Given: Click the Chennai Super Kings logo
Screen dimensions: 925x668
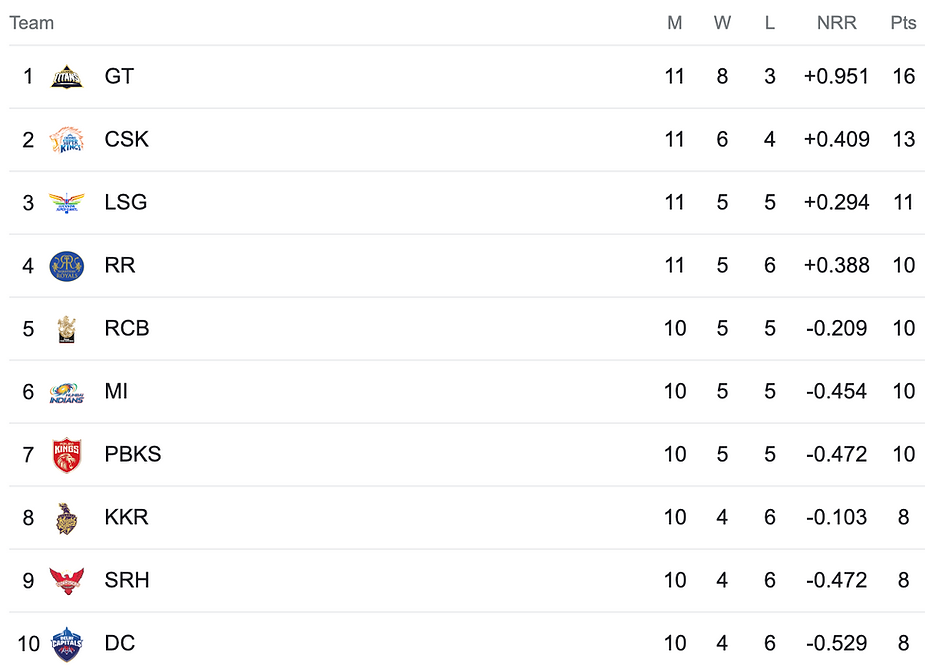Looking at the screenshot, I should [67, 139].
